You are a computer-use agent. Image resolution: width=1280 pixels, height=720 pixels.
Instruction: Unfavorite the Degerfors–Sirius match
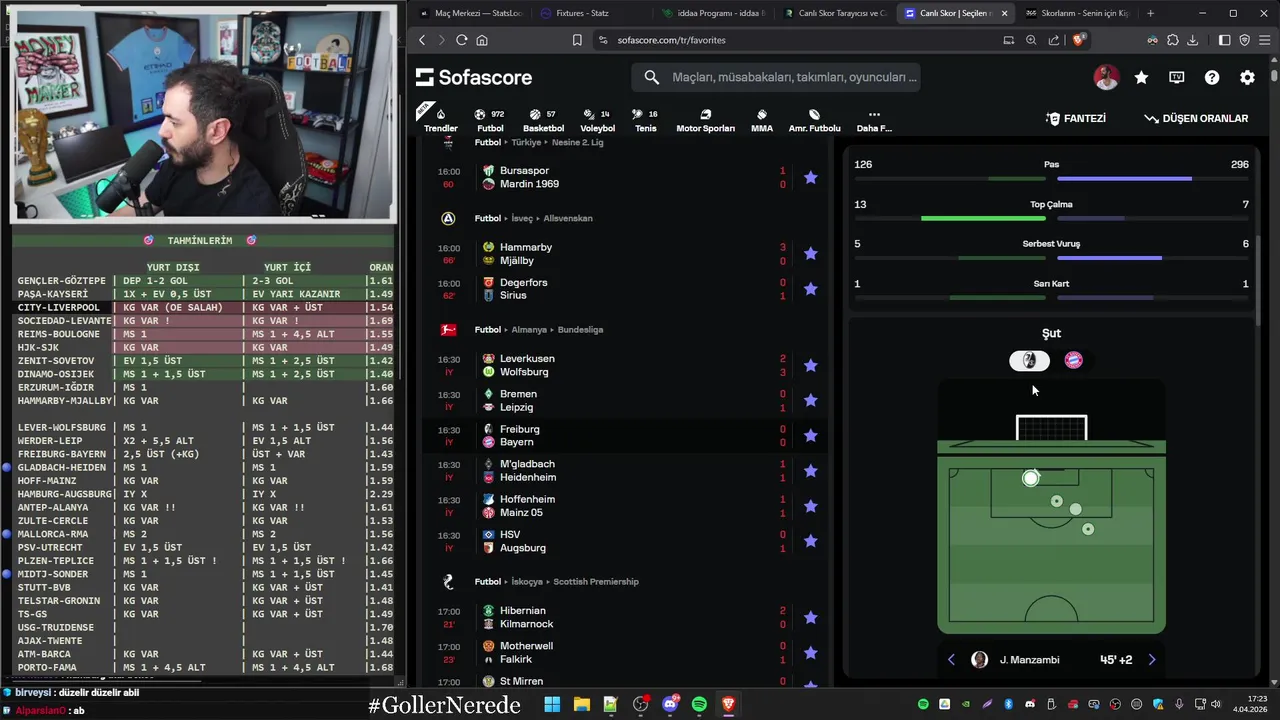click(x=810, y=289)
